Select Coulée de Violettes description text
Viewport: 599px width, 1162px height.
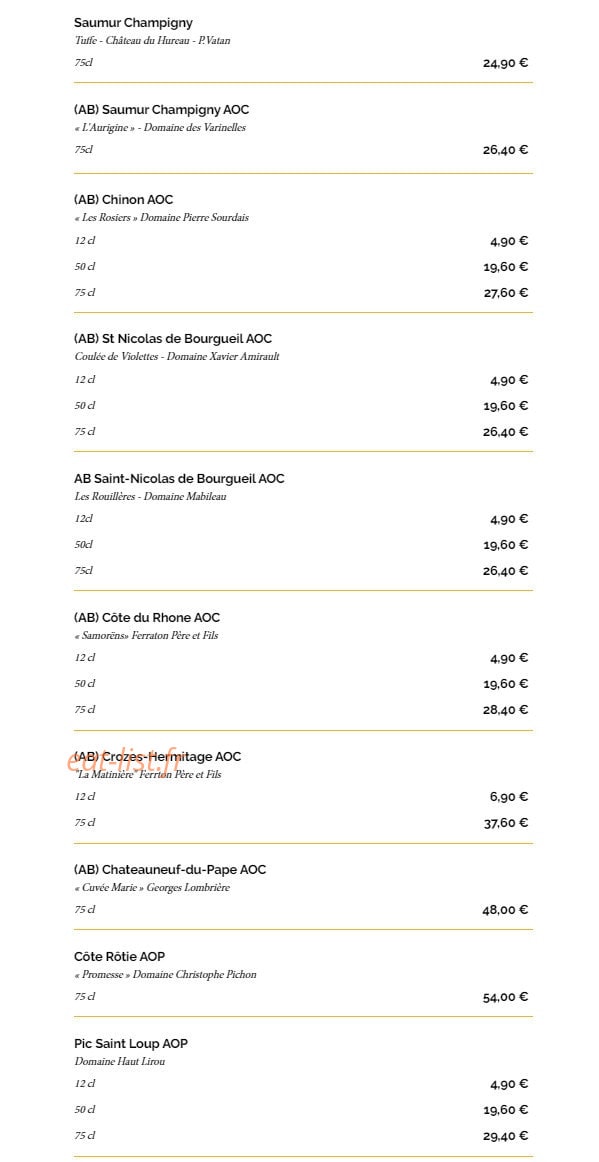[177, 356]
